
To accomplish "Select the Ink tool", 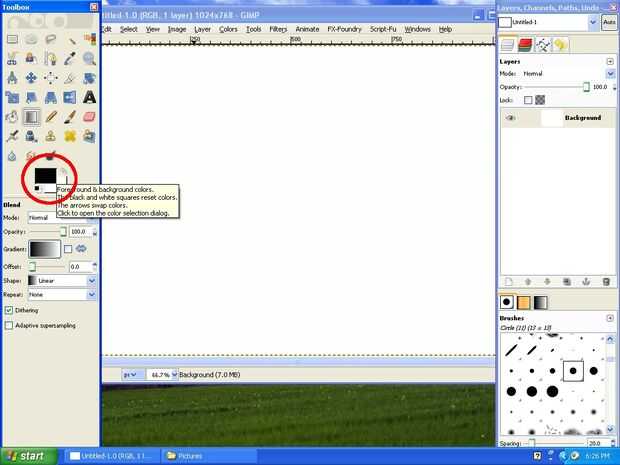I will [x=31, y=136].
